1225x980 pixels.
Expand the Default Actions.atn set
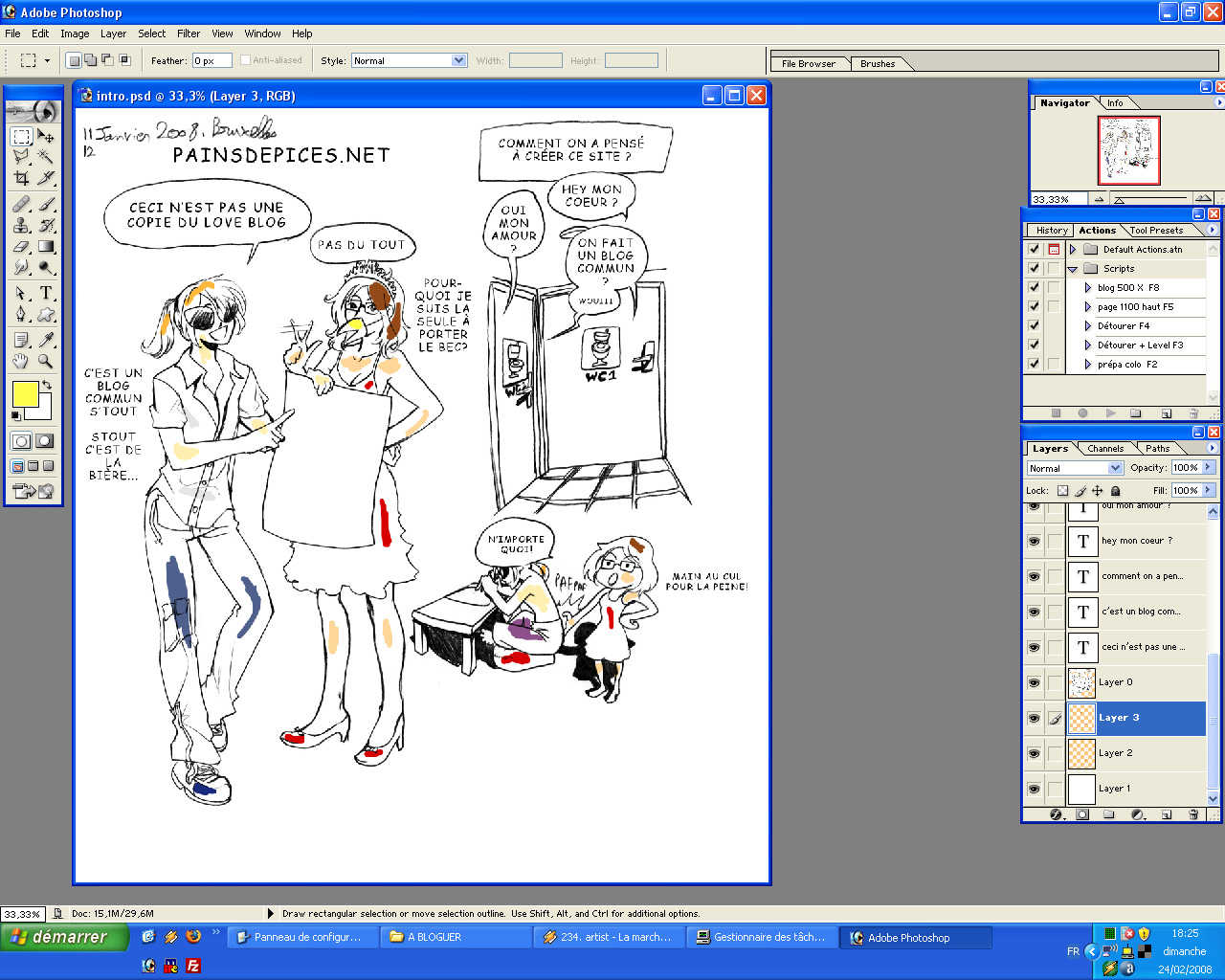(1073, 249)
